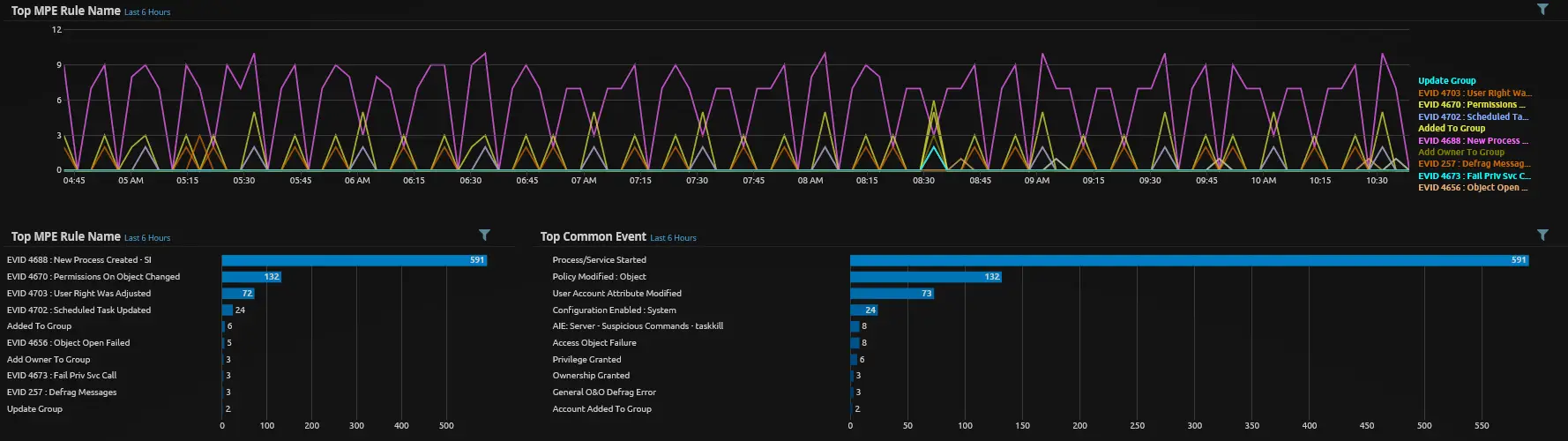Click the 132 bar for EVID 4670 rule
This screenshot has height=441, width=1568.
pos(251,277)
